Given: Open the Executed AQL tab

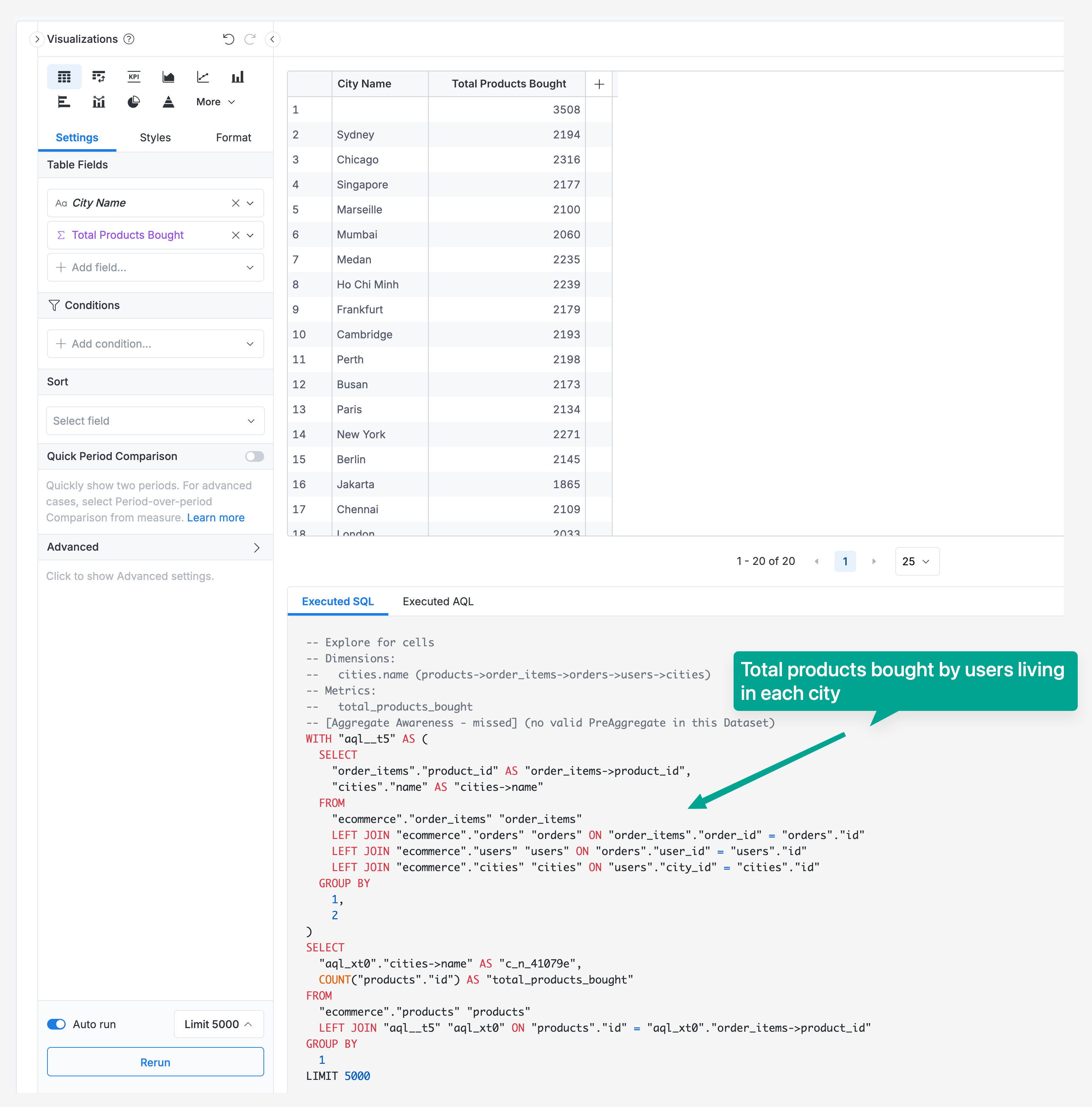Looking at the screenshot, I should point(438,601).
